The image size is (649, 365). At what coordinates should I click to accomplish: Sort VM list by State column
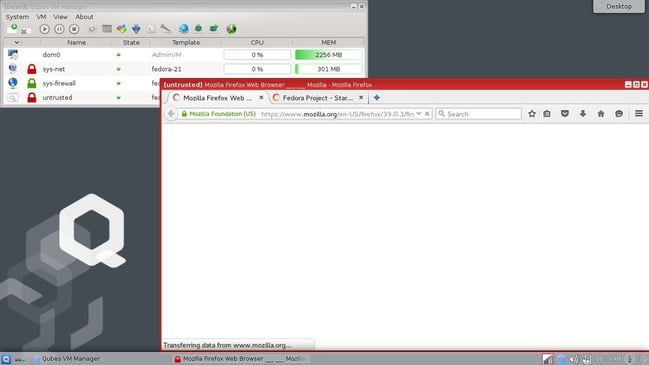coord(131,42)
